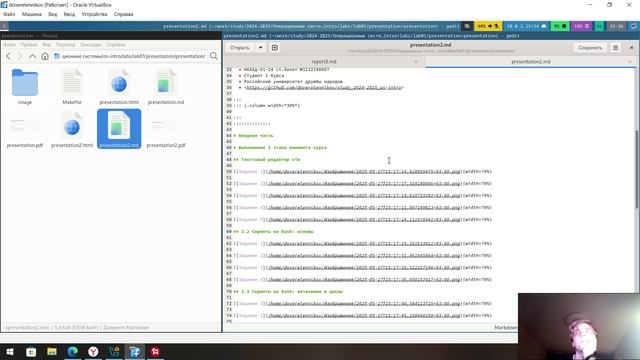This screenshot has height=360, width=640.
Task: Click the Сохранить button
Action: (590, 48)
